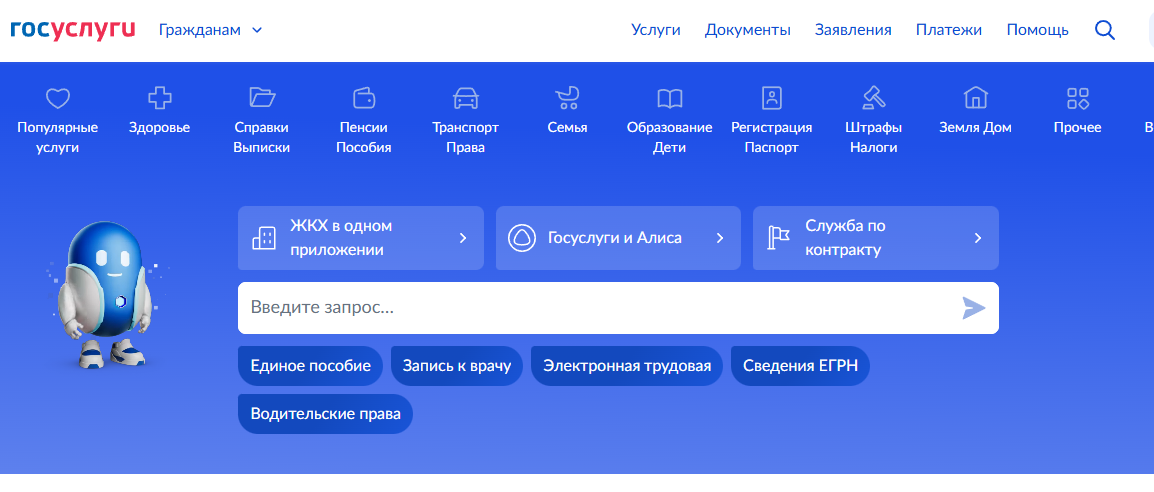Click the Справки Выписки label
The image size is (1154, 492).
coord(262,138)
